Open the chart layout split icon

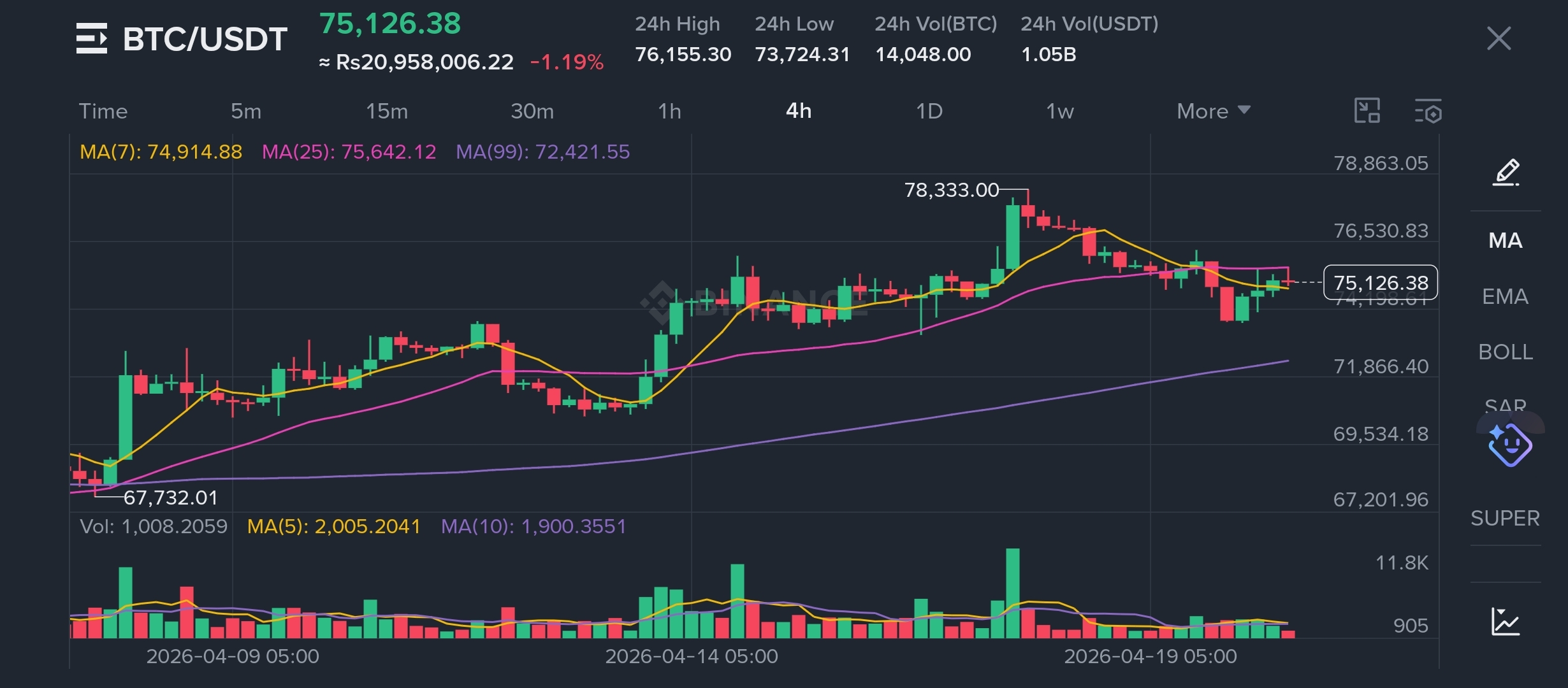(x=1367, y=111)
